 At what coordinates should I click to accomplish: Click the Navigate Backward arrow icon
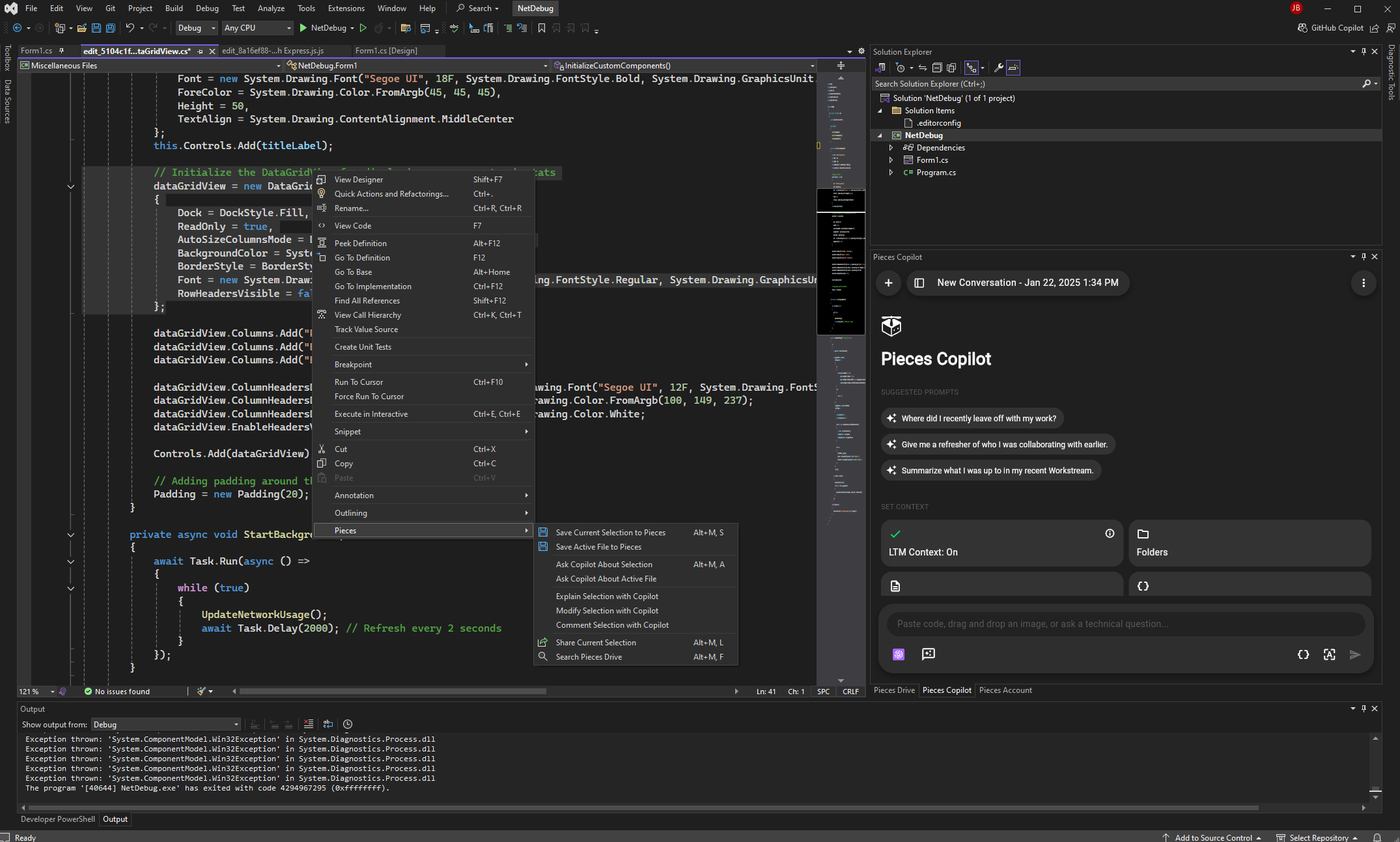click(18, 28)
